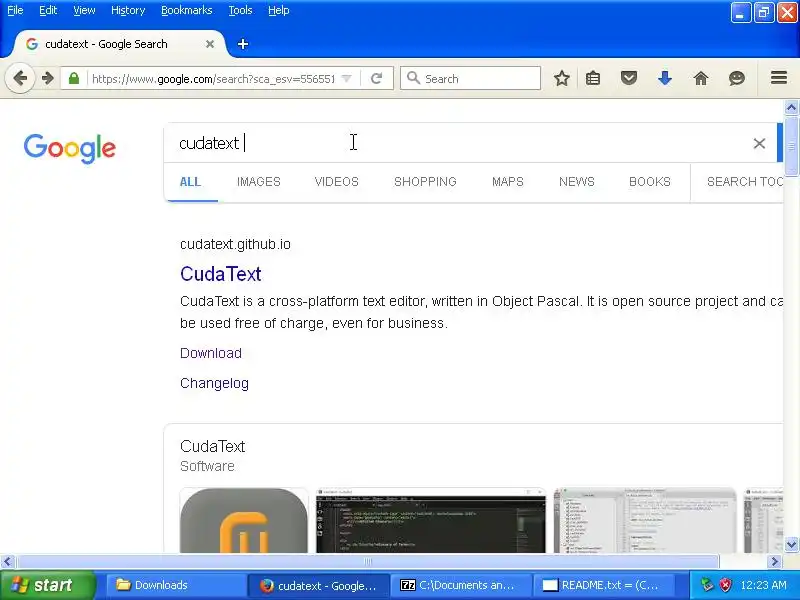Select the ALL results tab
Image resolution: width=800 pixels, height=600 pixels.
(x=190, y=182)
